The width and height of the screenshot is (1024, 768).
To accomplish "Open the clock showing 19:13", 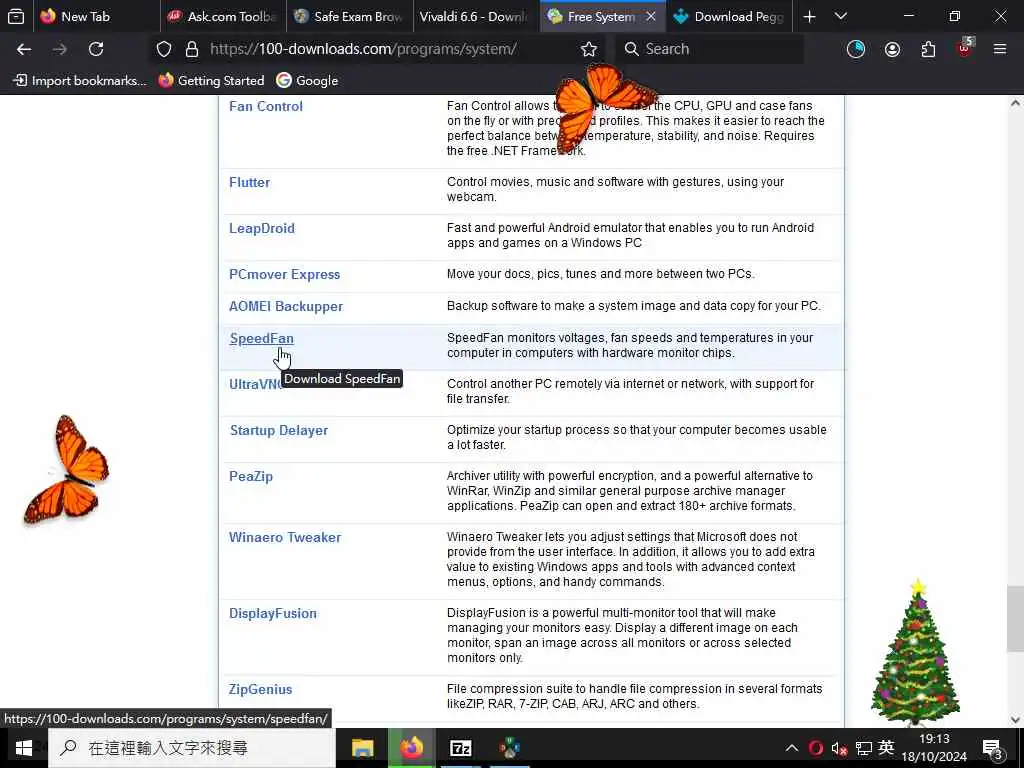I will coord(934,748).
